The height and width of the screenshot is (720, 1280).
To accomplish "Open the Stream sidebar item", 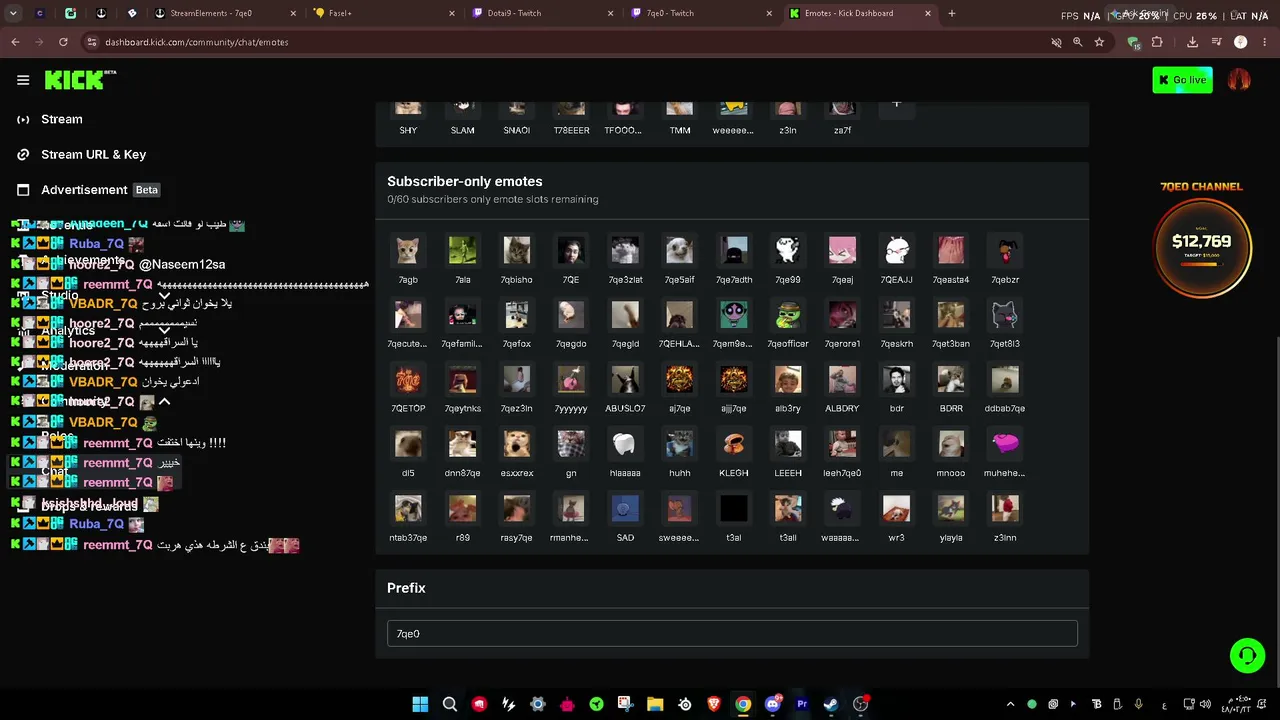I will click(62, 119).
